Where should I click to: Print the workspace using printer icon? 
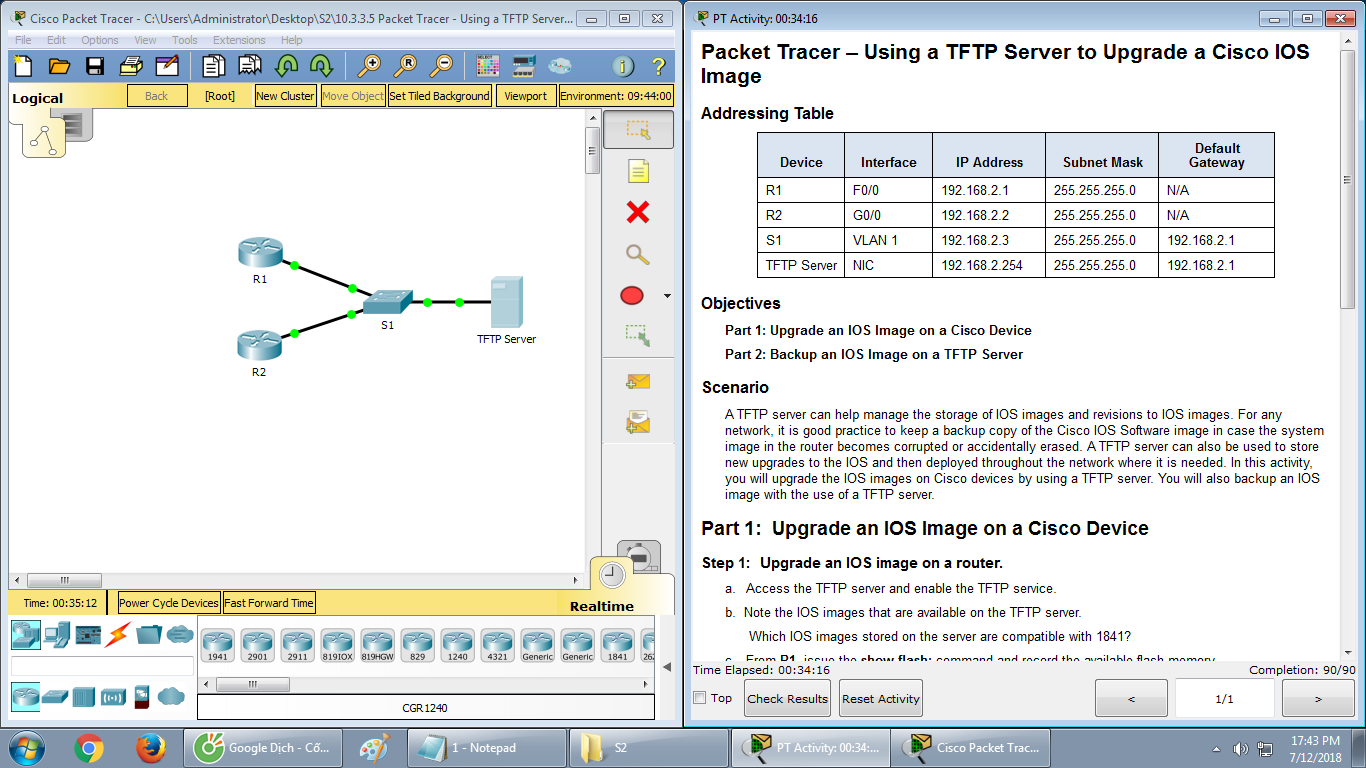[131, 66]
